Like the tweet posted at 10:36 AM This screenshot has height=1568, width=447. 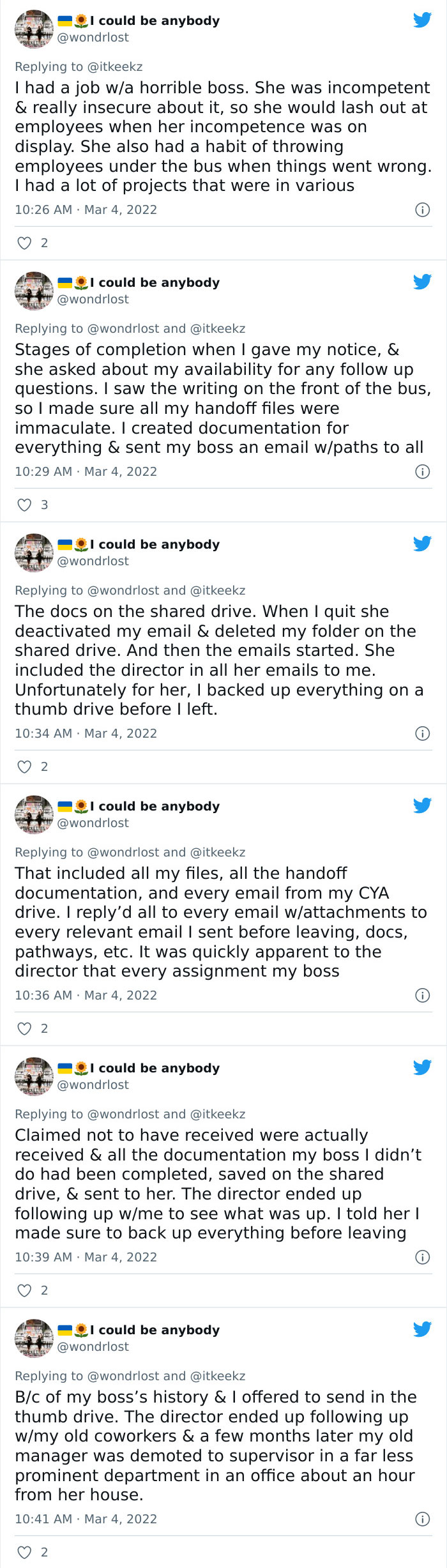click(x=24, y=1028)
